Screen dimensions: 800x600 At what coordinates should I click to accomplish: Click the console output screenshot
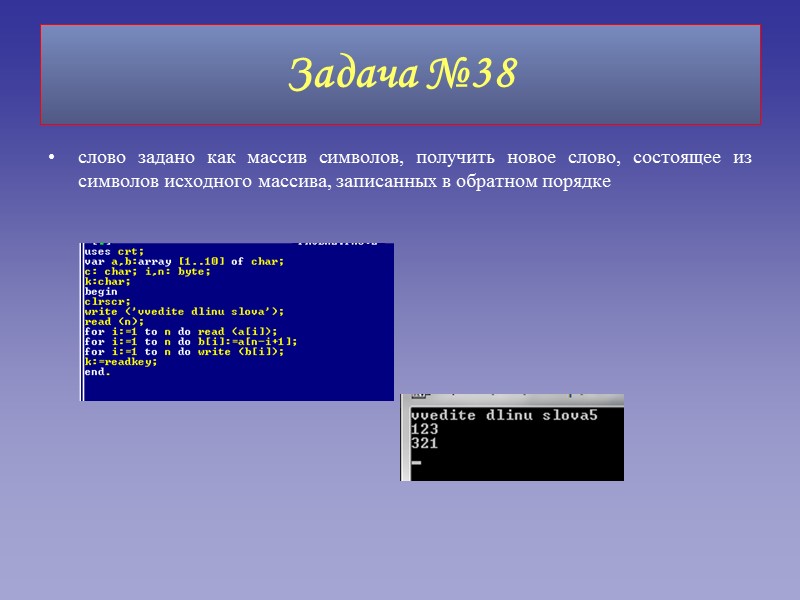click(512, 437)
